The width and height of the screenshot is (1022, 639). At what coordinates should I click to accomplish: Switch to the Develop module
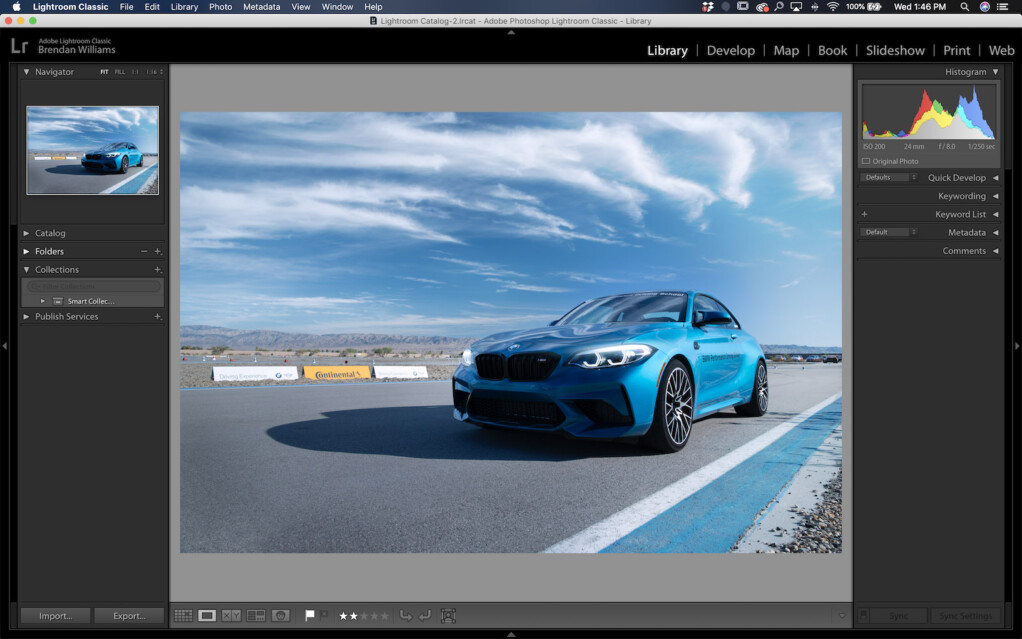click(731, 50)
